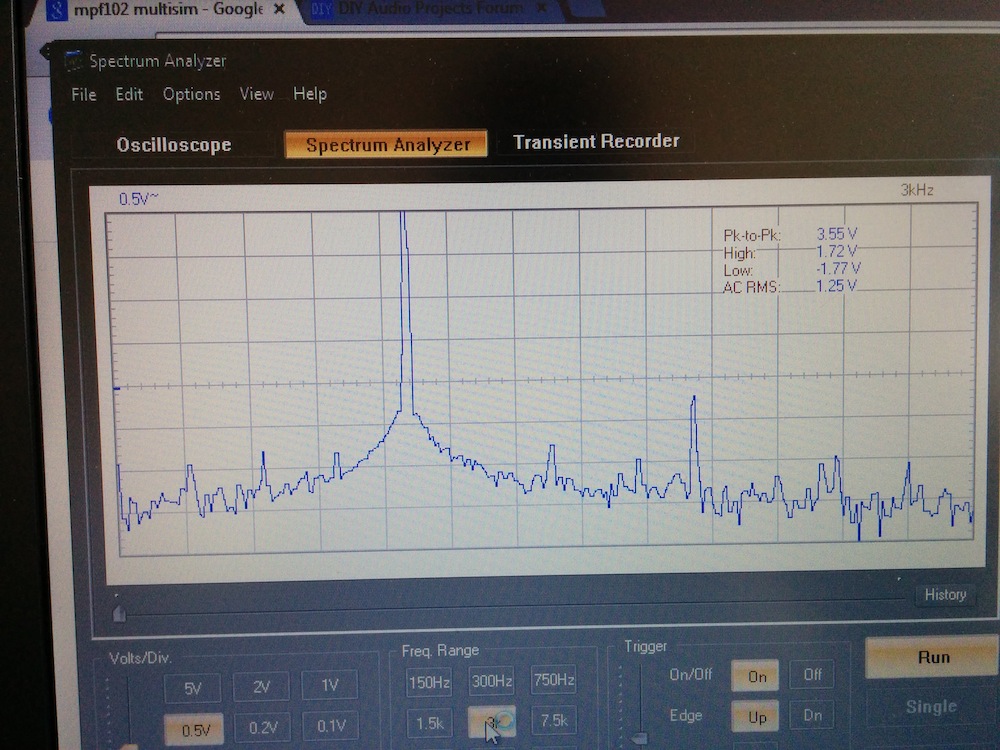Screen dimensions: 1000x750
Task: Click the High 1.72 V reading
Action: coord(790,252)
